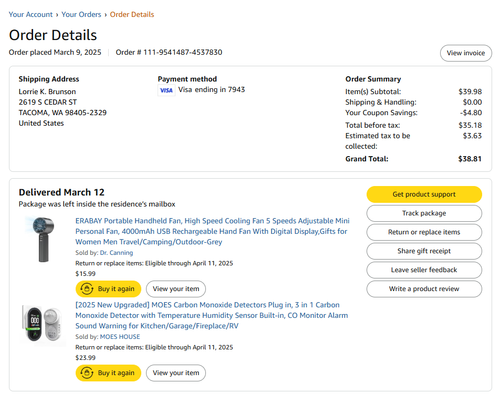Click Leave seller feedback
The height and width of the screenshot is (402, 500).
[x=424, y=270]
